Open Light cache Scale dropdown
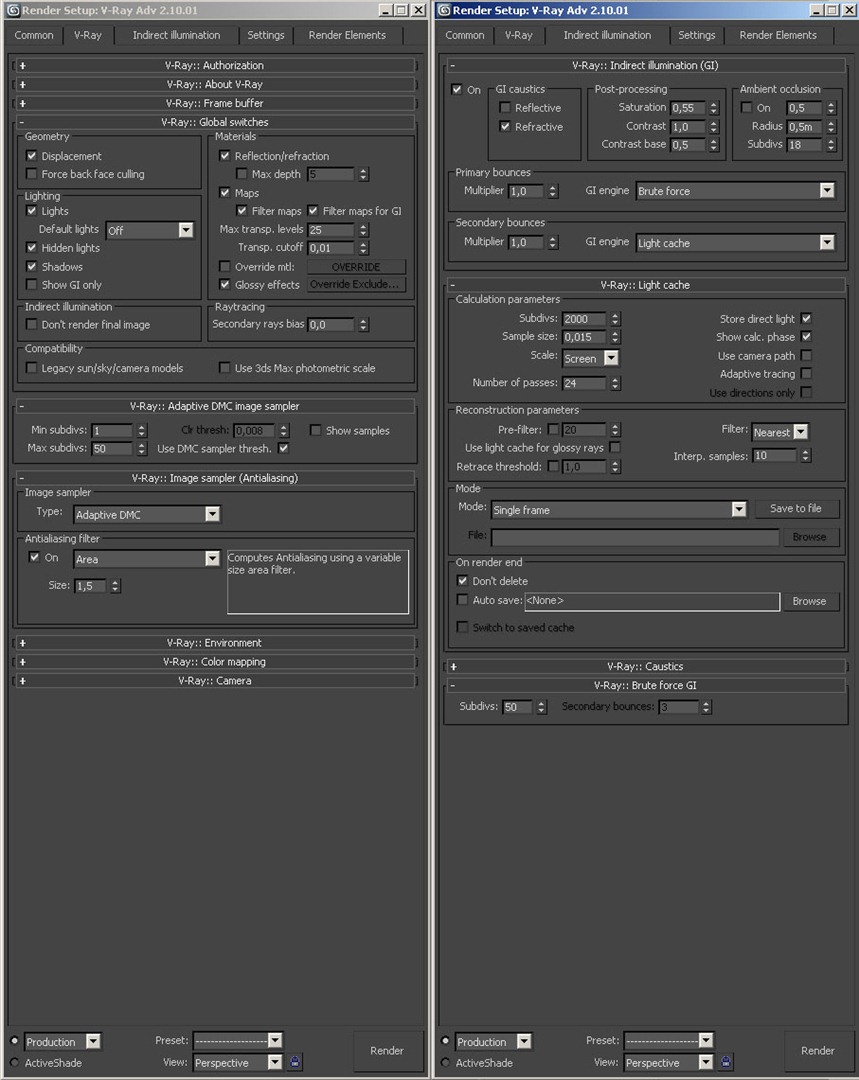Image resolution: width=859 pixels, height=1080 pixels. [590, 358]
